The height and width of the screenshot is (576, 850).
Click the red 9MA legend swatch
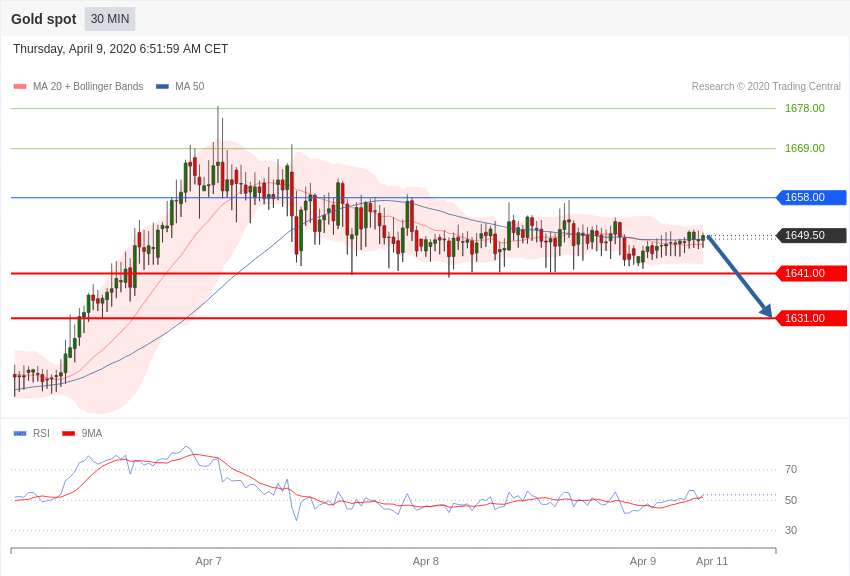tap(68, 433)
